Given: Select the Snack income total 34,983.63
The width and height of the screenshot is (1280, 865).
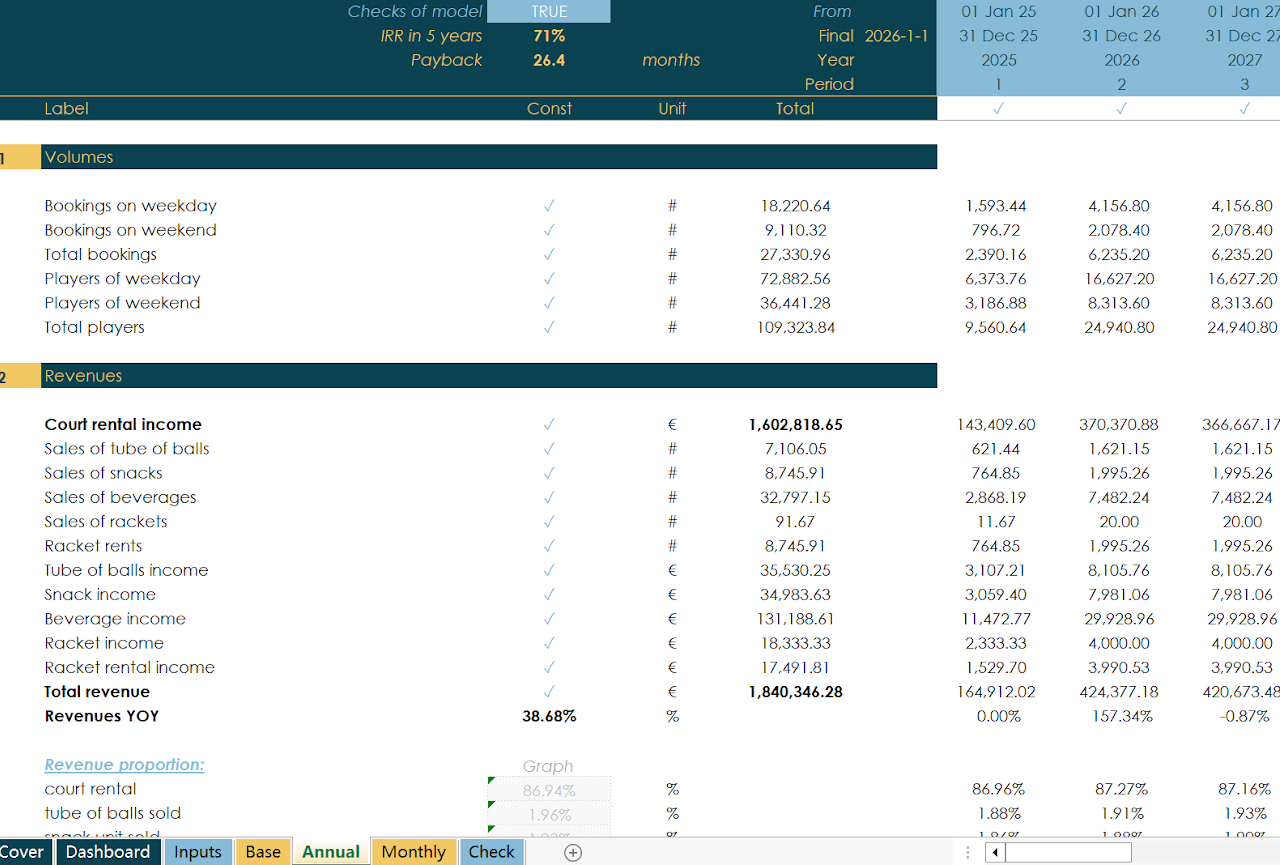Looking at the screenshot, I should pyautogui.click(x=795, y=595).
